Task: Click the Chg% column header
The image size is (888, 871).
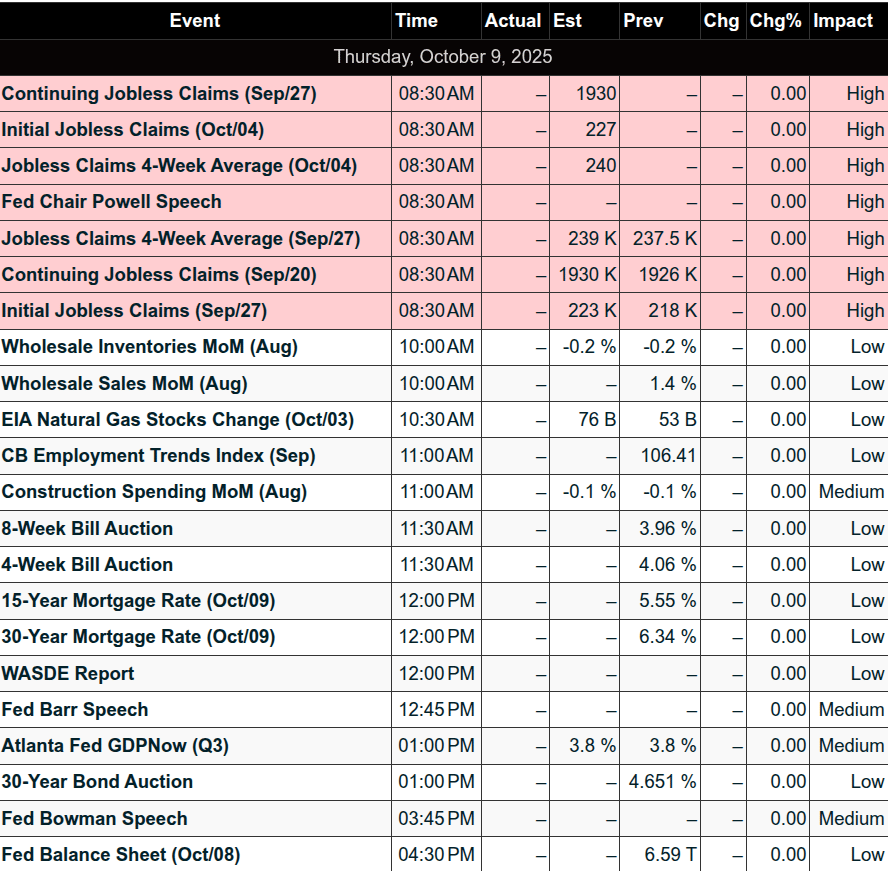Action: pos(776,21)
